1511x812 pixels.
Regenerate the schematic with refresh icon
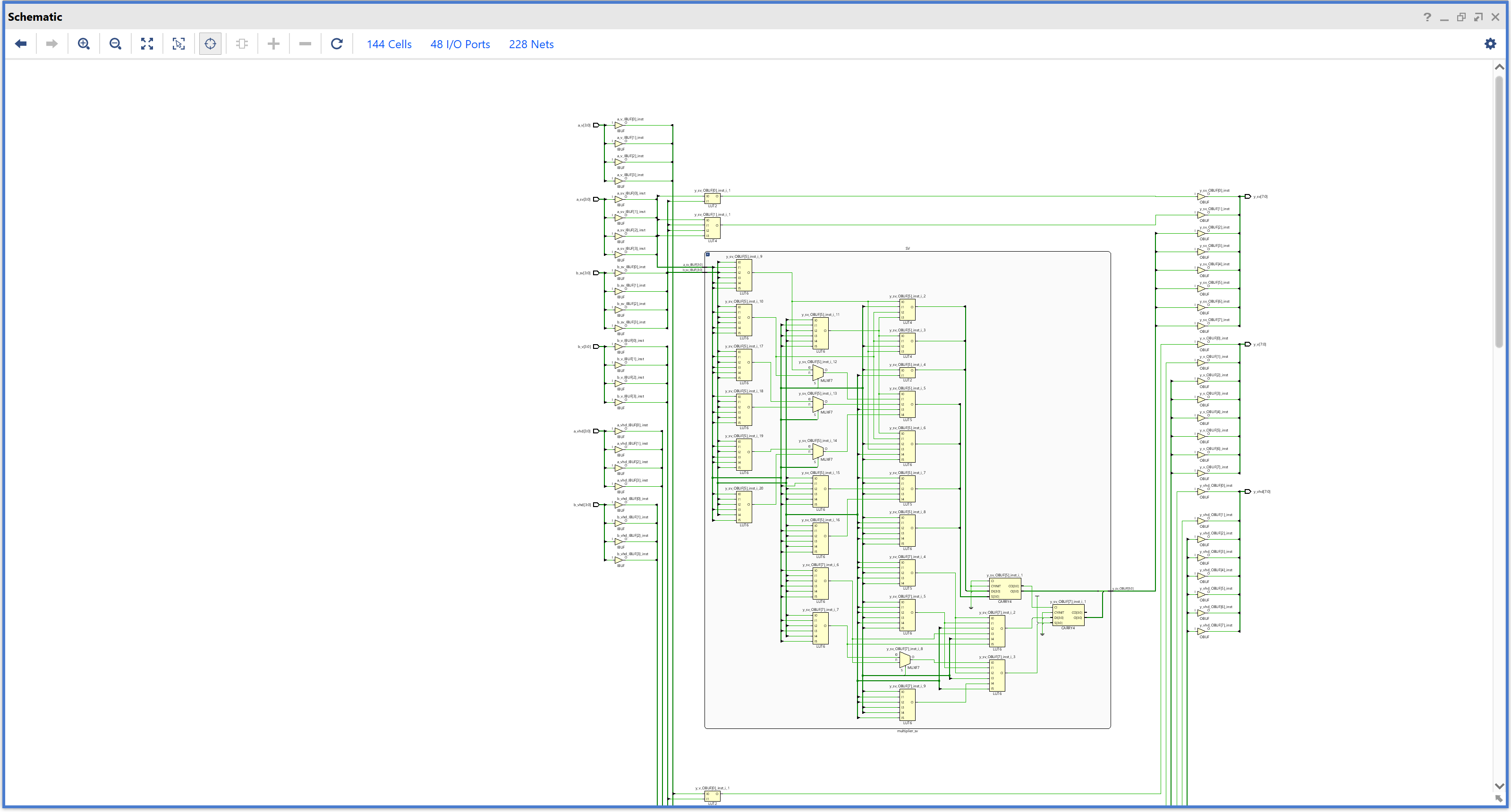point(337,44)
